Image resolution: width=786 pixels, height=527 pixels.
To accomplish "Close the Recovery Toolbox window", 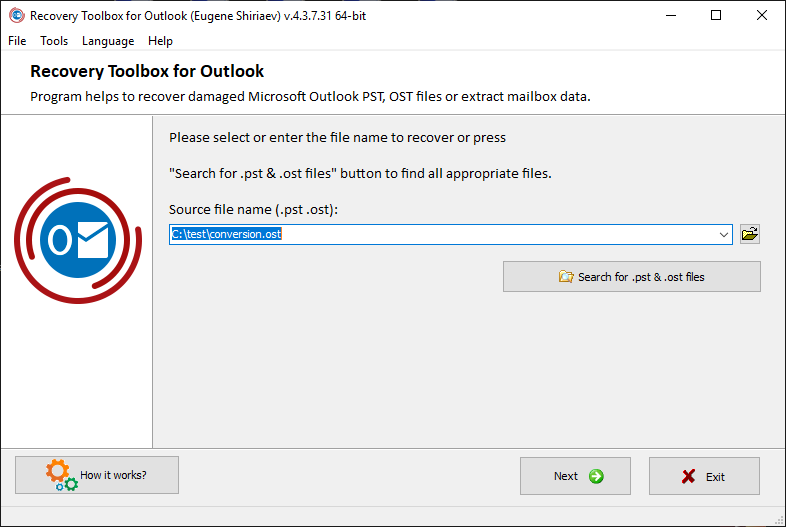I will pyautogui.click(x=761, y=16).
